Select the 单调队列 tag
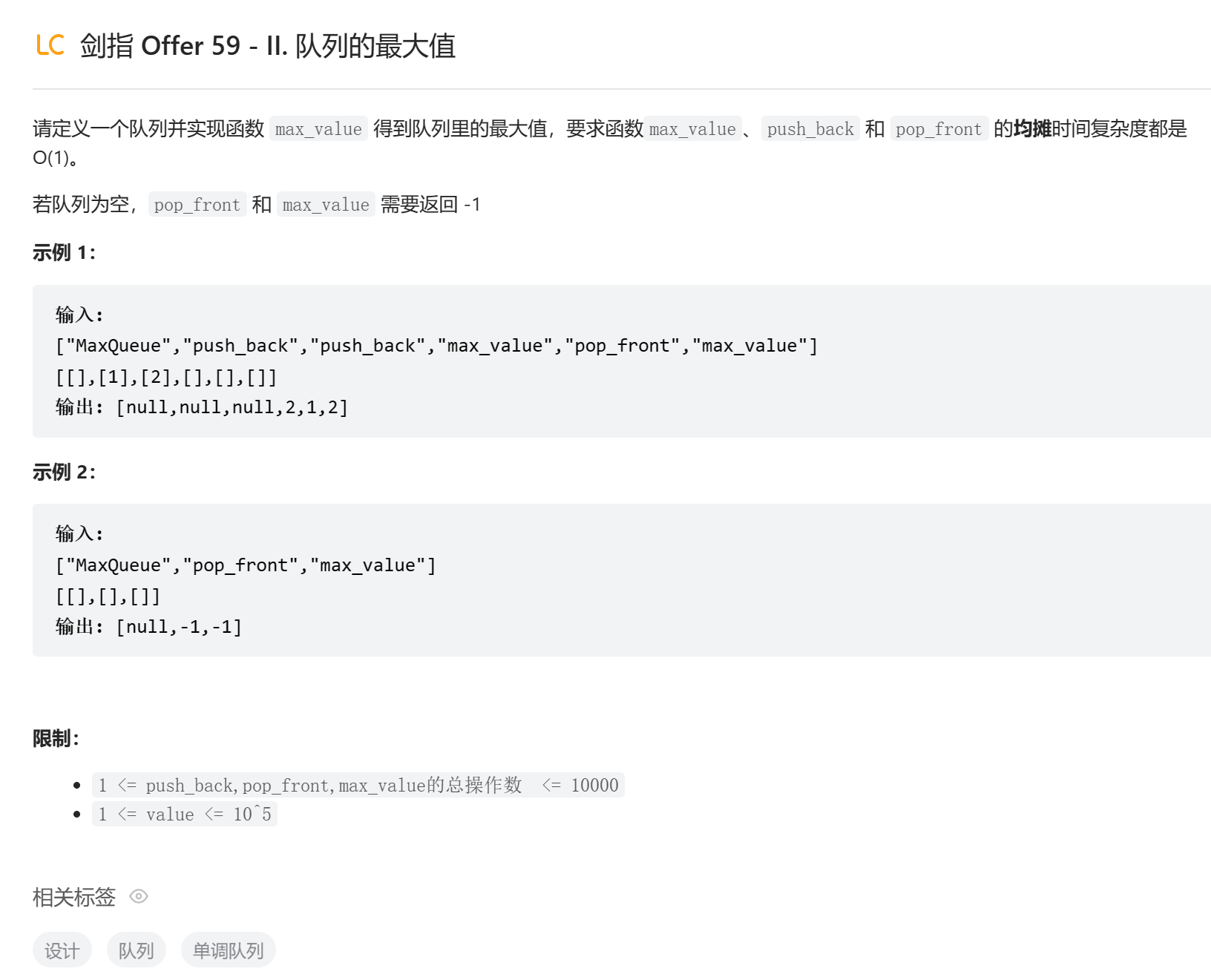The height and width of the screenshot is (980, 1211). (228, 950)
